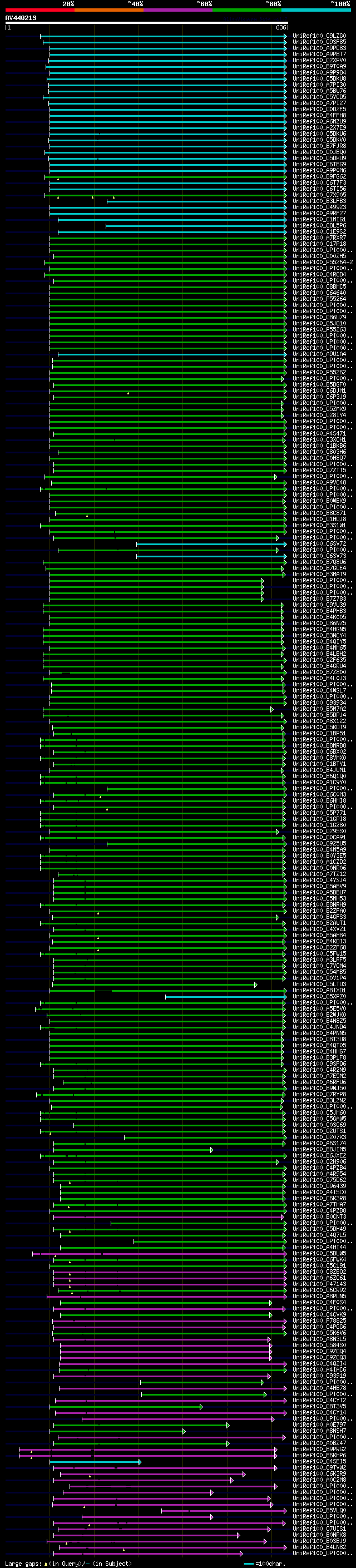
Task: Click the UniRef100_B4JUM1 label
Action: 319,770
